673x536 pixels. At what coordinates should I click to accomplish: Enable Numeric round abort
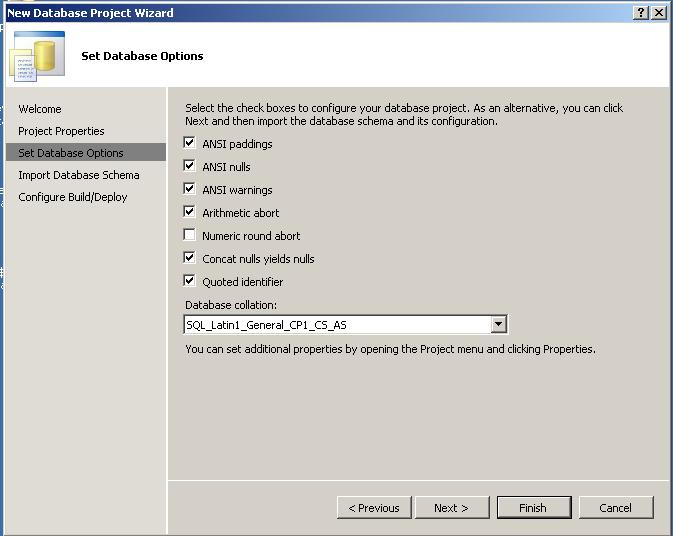[189, 235]
